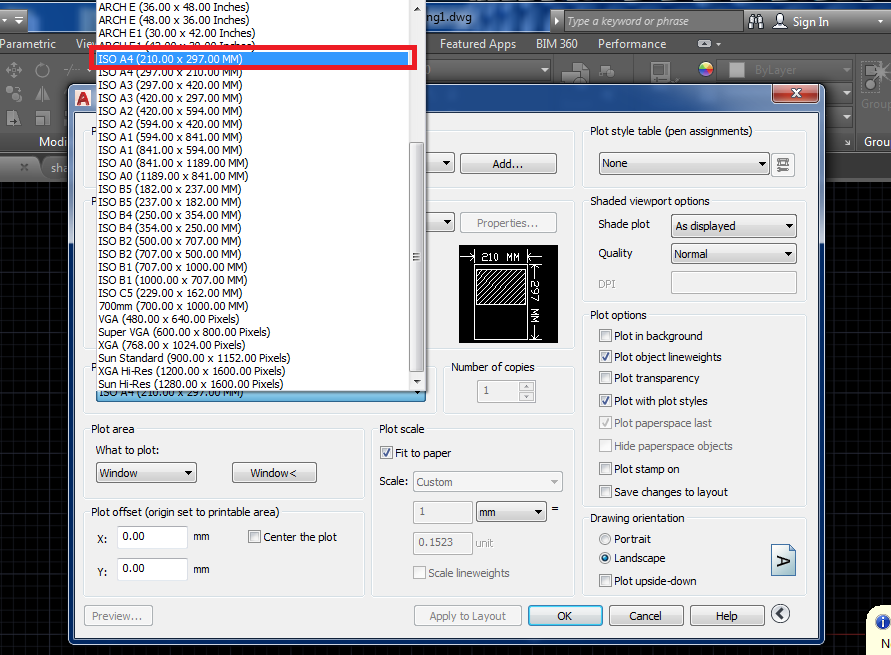Click the Sign In user icon
This screenshot has height=655, width=891.
tap(780, 22)
